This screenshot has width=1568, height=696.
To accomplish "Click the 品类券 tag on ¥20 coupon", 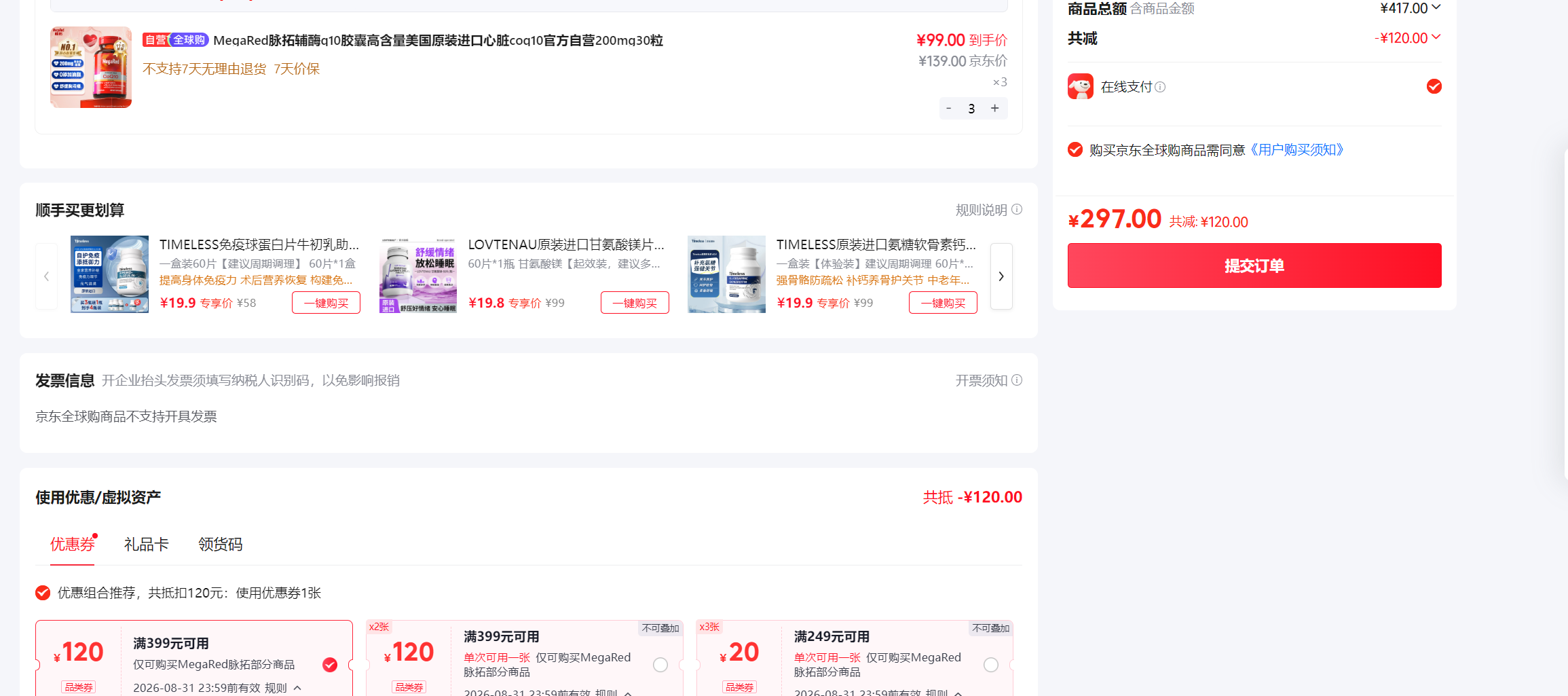I will point(739,687).
